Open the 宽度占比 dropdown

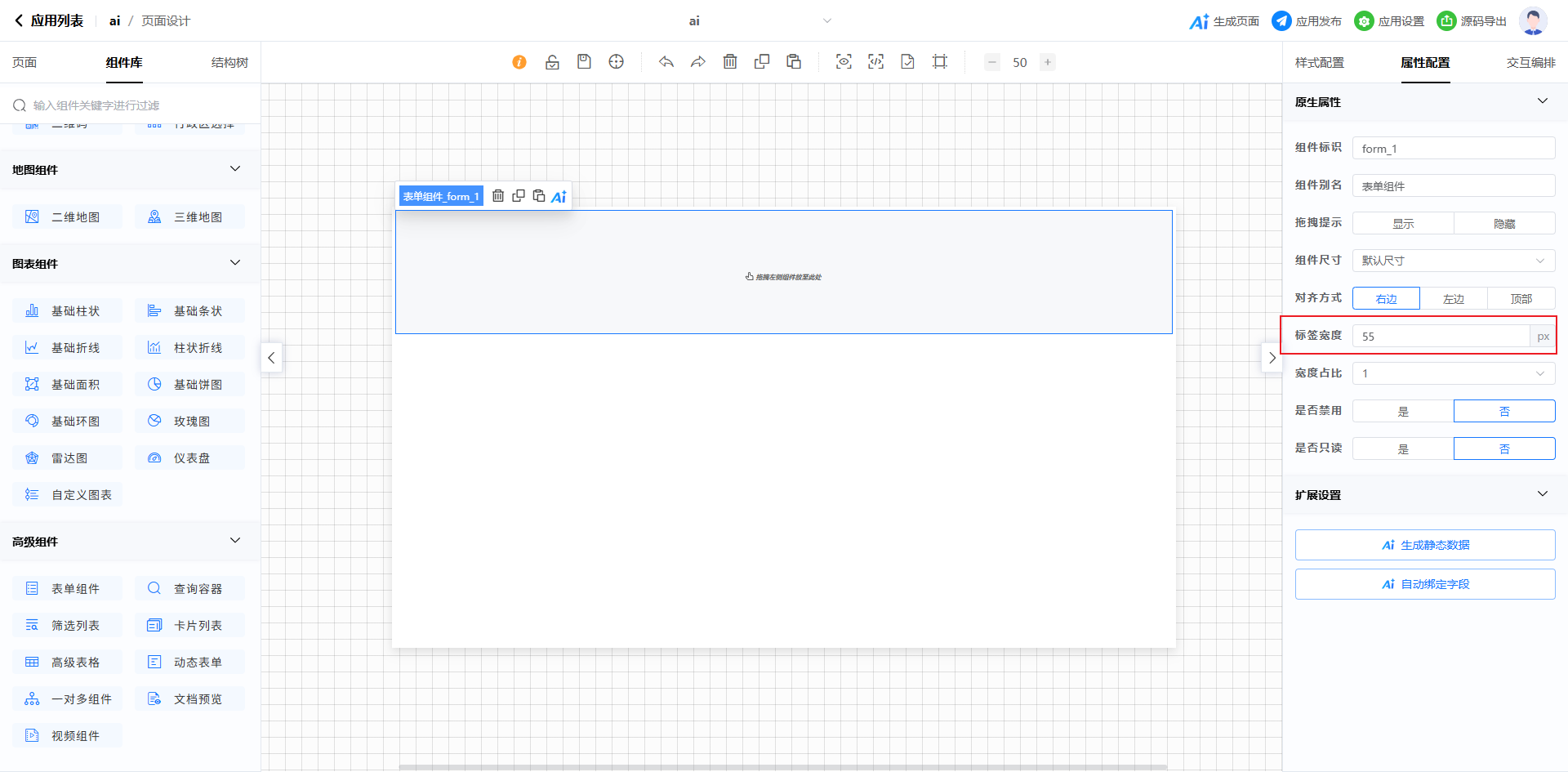point(1453,373)
